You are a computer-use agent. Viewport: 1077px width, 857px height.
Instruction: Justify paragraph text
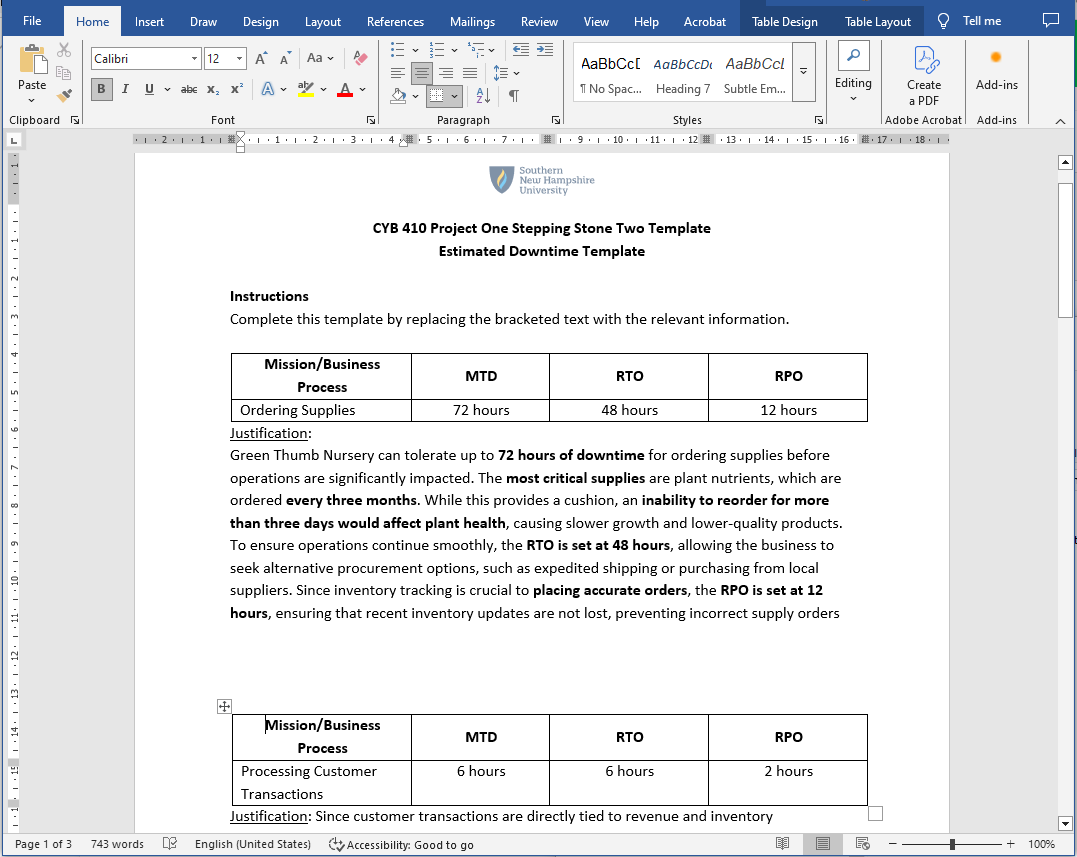470,73
